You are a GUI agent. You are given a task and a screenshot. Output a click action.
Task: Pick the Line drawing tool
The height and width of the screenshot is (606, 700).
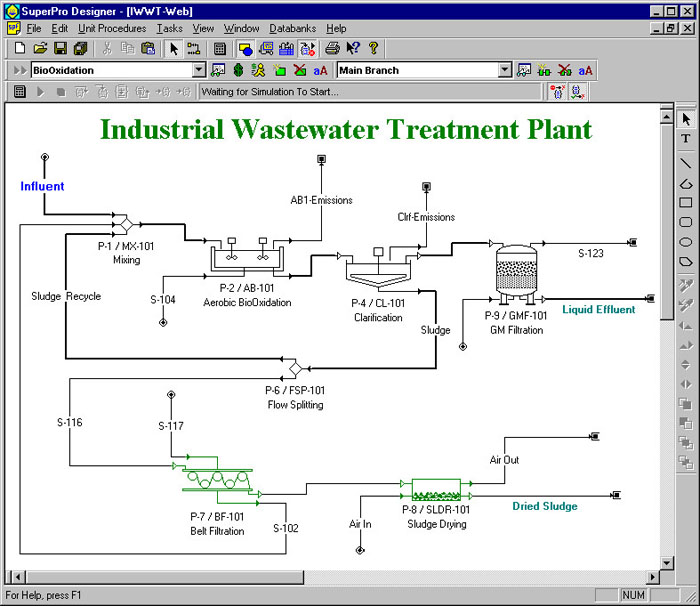pos(686,161)
